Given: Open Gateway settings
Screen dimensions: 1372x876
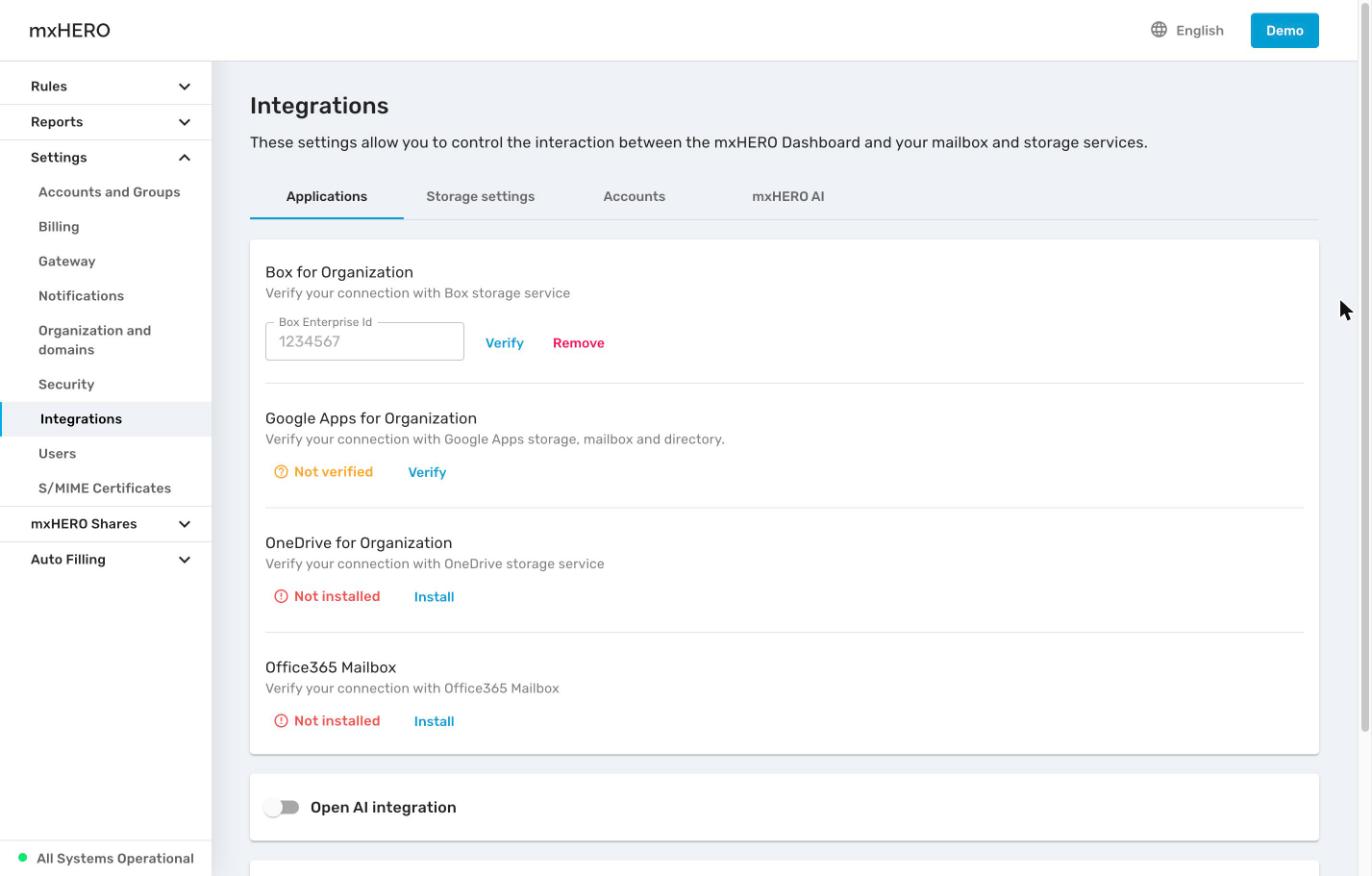Looking at the screenshot, I should click(67, 261).
